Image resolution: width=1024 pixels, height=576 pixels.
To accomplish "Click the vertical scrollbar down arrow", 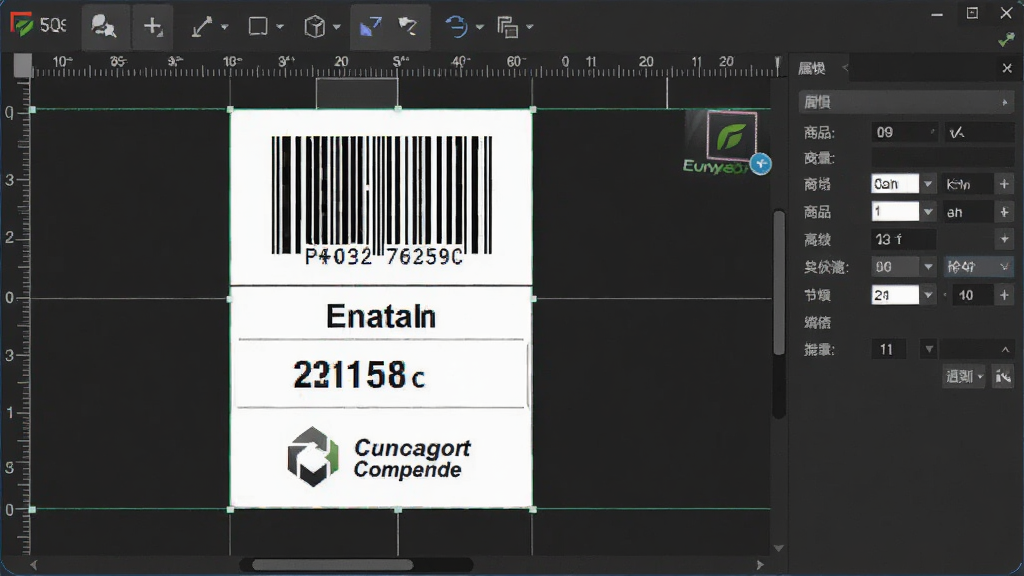I will coord(778,548).
